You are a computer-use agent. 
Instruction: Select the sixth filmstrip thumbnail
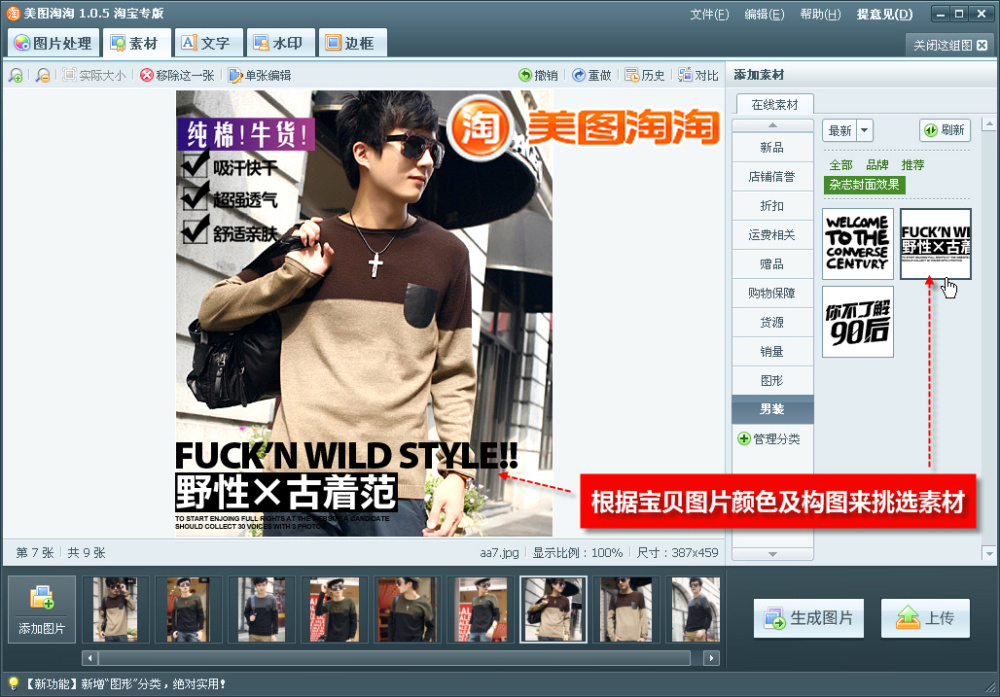(480, 609)
